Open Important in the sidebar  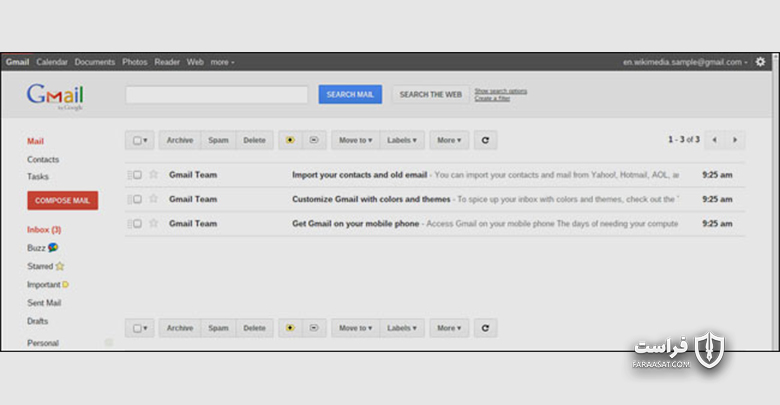(47, 285)
